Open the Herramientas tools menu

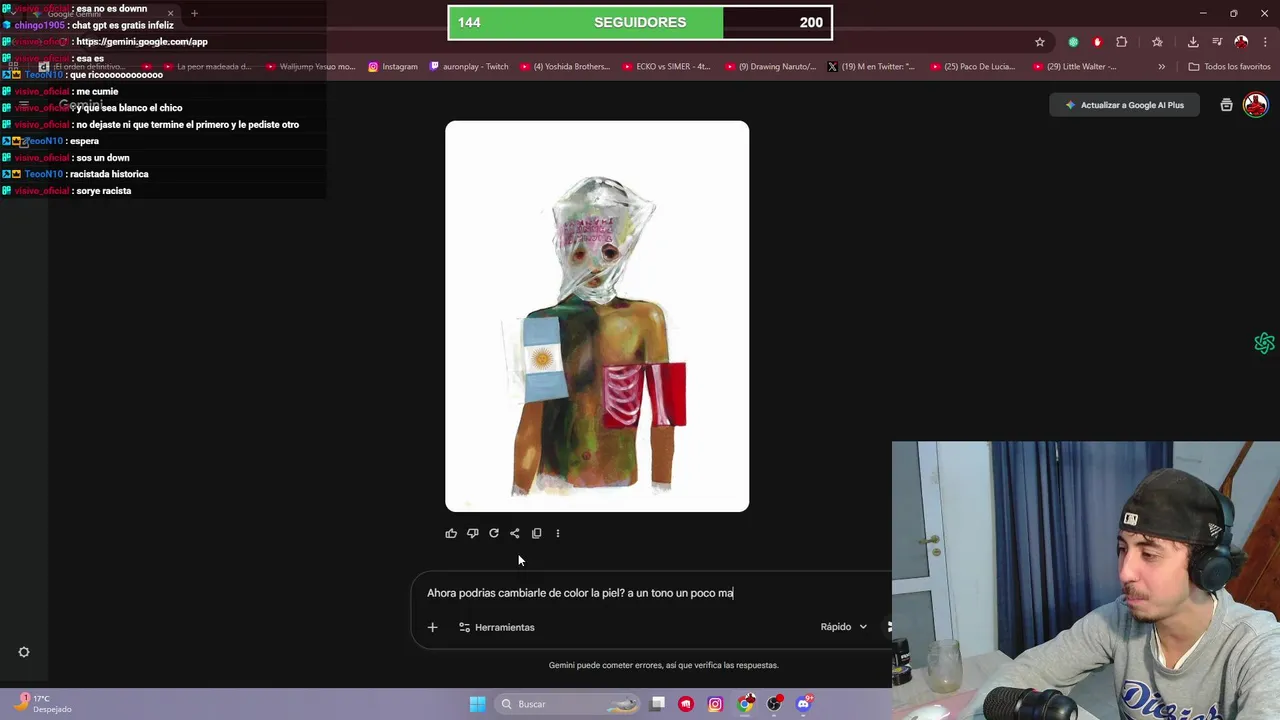tap(497, 627)
